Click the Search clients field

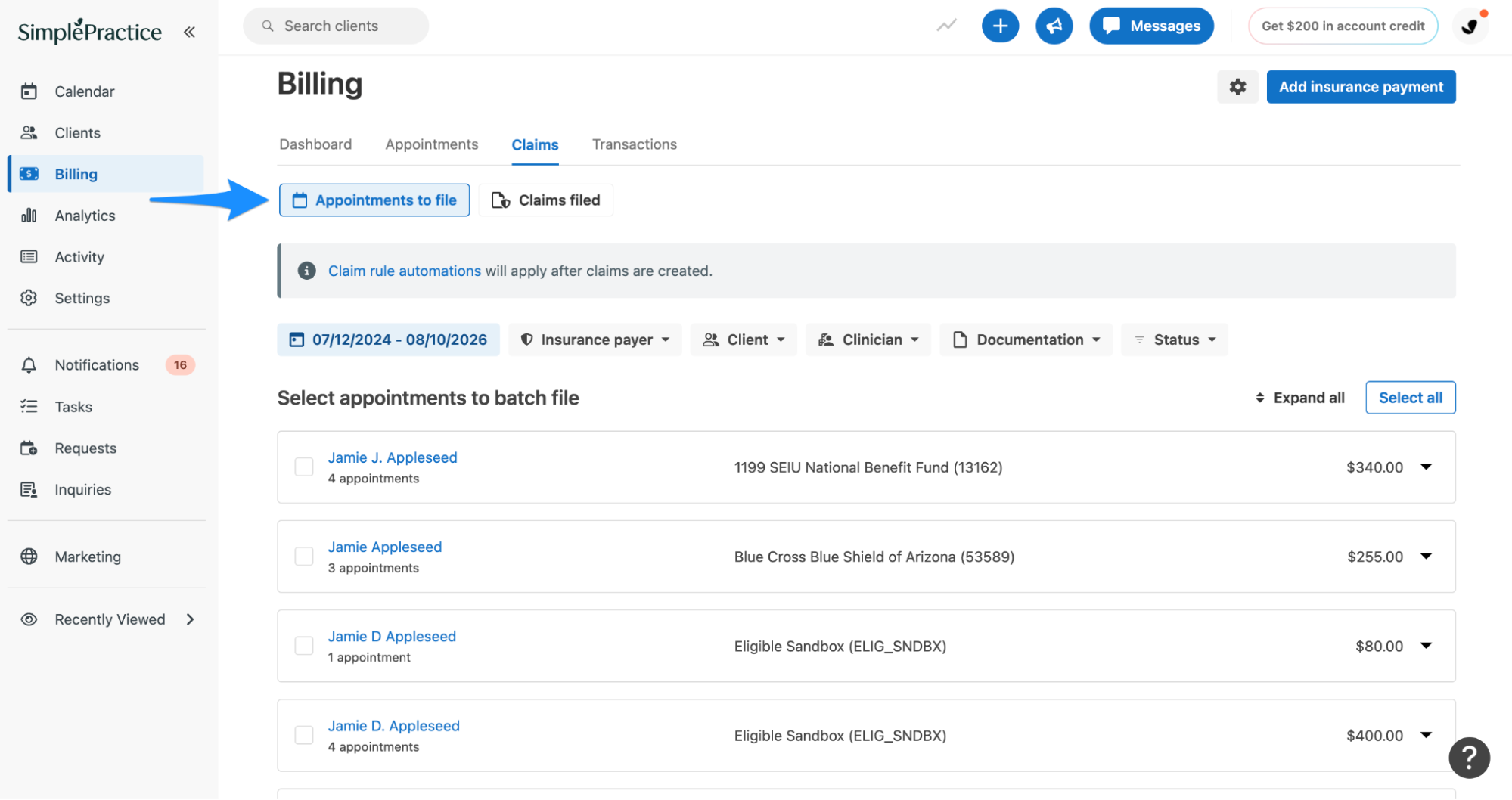click(336, 26)
